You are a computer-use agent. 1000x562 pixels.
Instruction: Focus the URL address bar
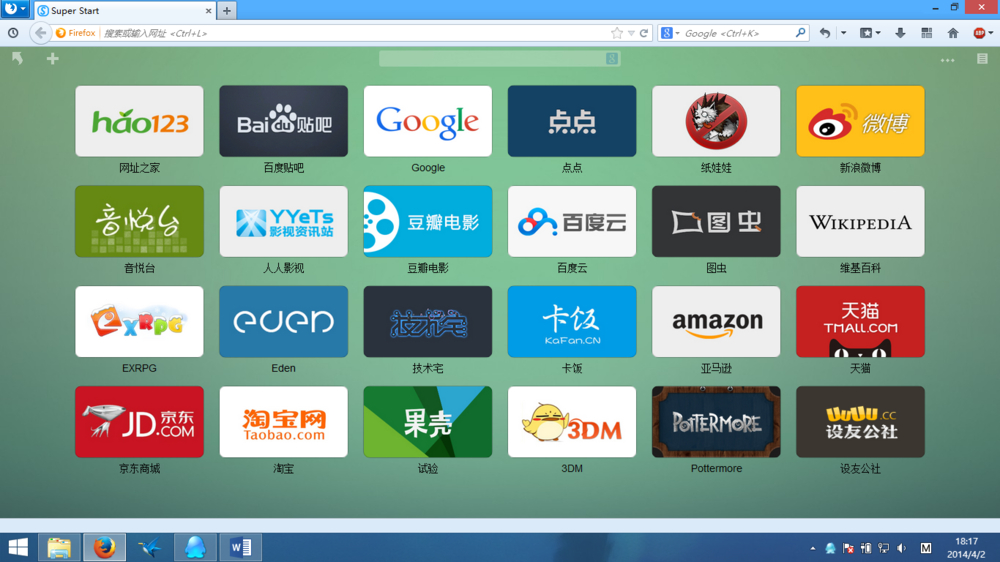pos(354,33)
